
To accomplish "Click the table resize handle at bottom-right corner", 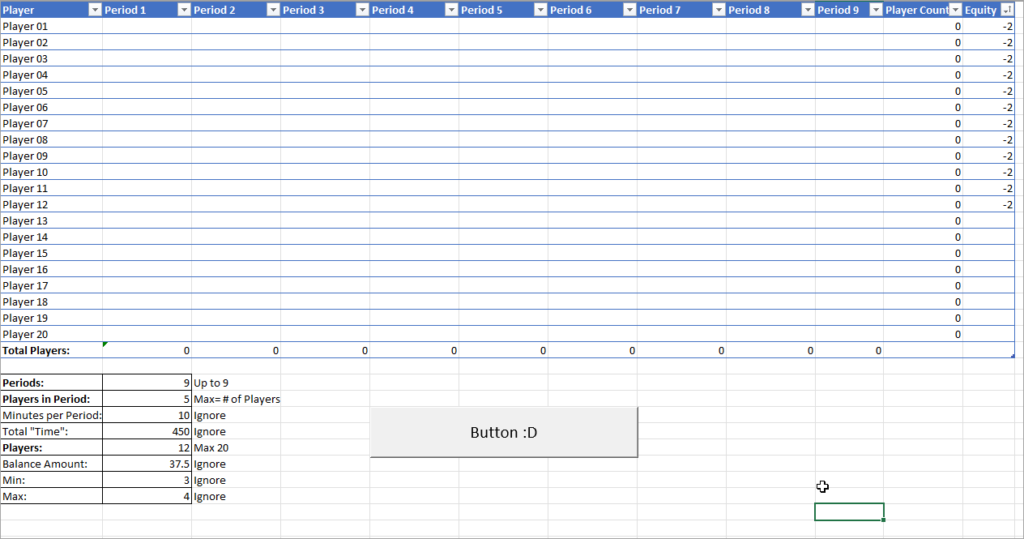I will pyautogui.click(x=1012, y=356).
